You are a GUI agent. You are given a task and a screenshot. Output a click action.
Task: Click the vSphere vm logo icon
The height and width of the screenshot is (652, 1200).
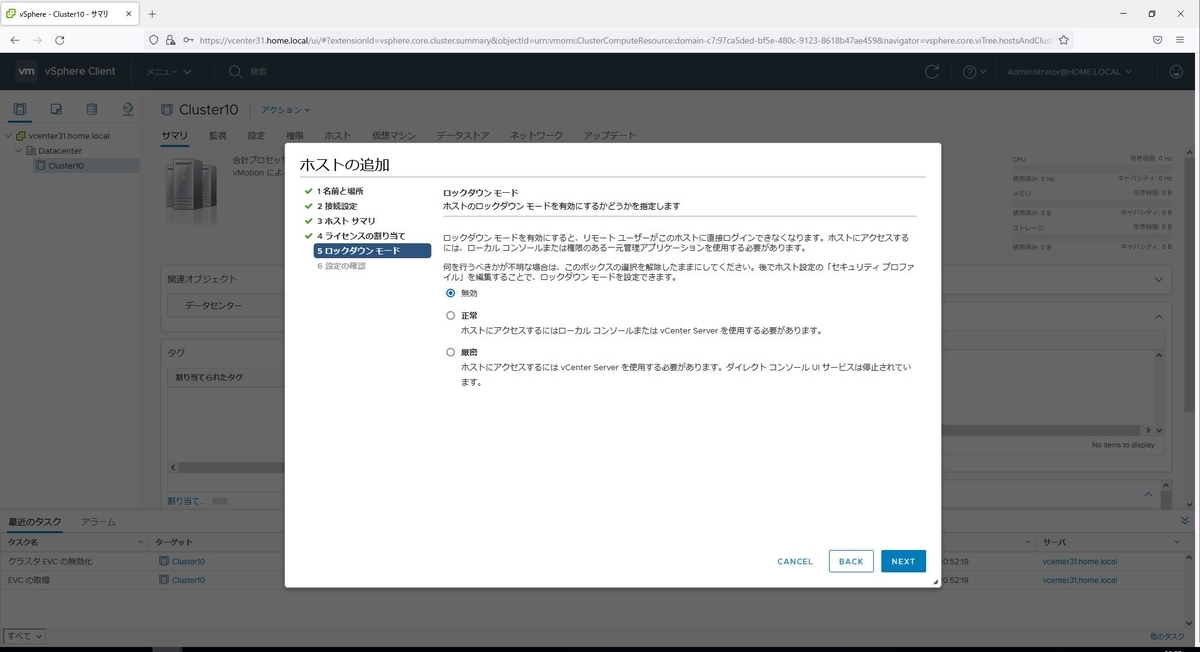(x=27, y=71)
